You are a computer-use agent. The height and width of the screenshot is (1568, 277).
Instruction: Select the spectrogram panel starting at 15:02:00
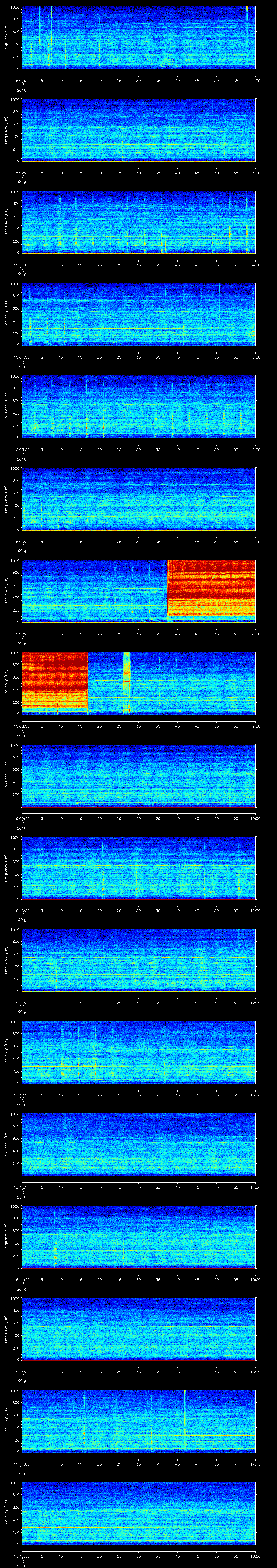pos(138,130)
